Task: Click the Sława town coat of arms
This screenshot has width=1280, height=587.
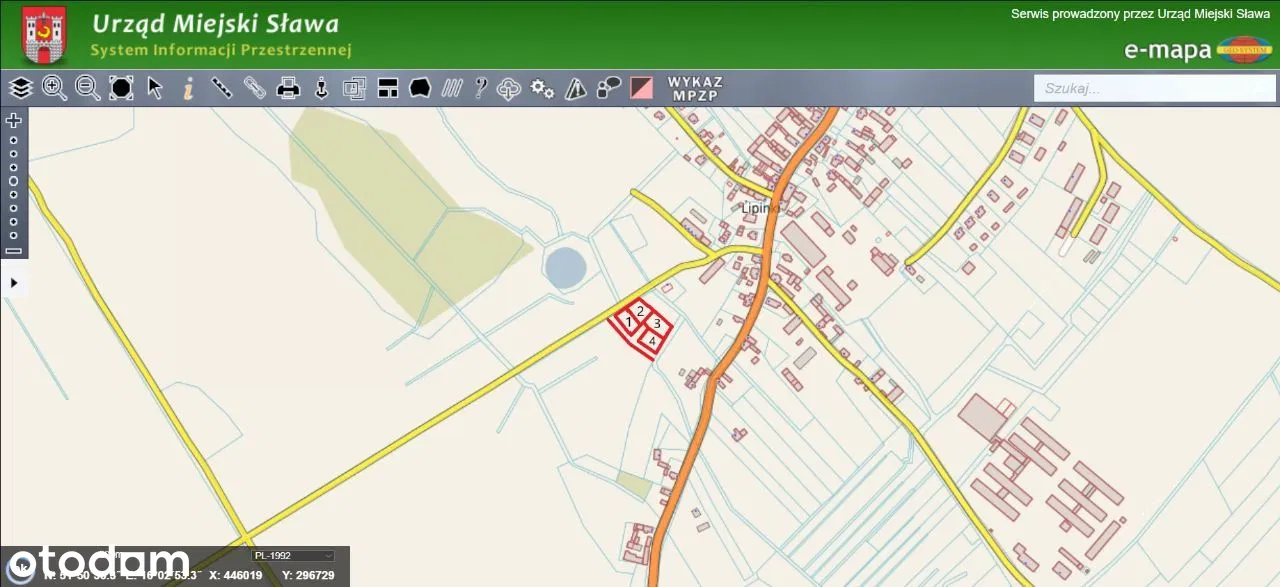Action: pyautogui.click(x=45, y=34)
